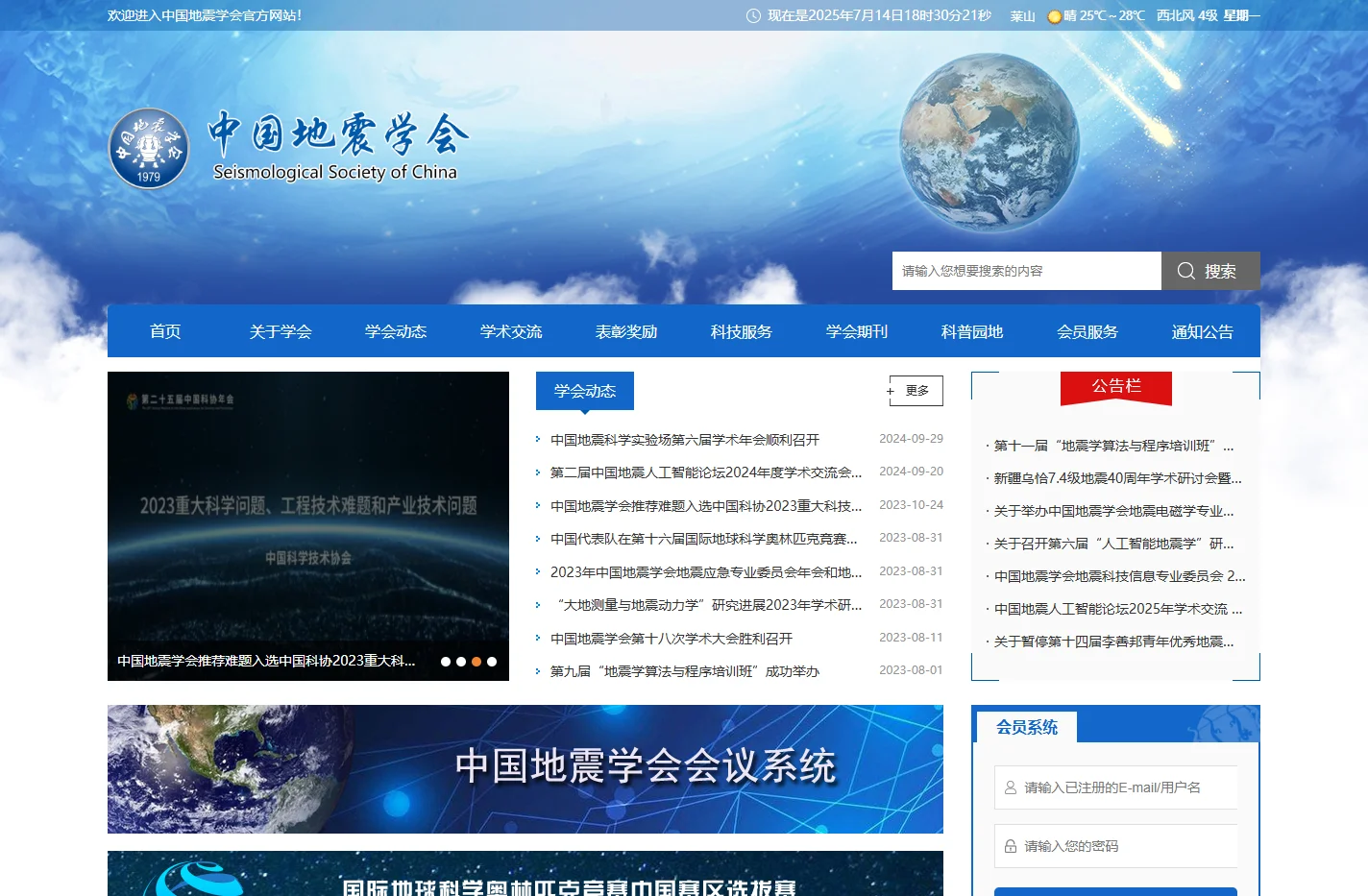Click the blue login button below password
The width and height of the screenshot is (1368, 896).
[1115, 891]
